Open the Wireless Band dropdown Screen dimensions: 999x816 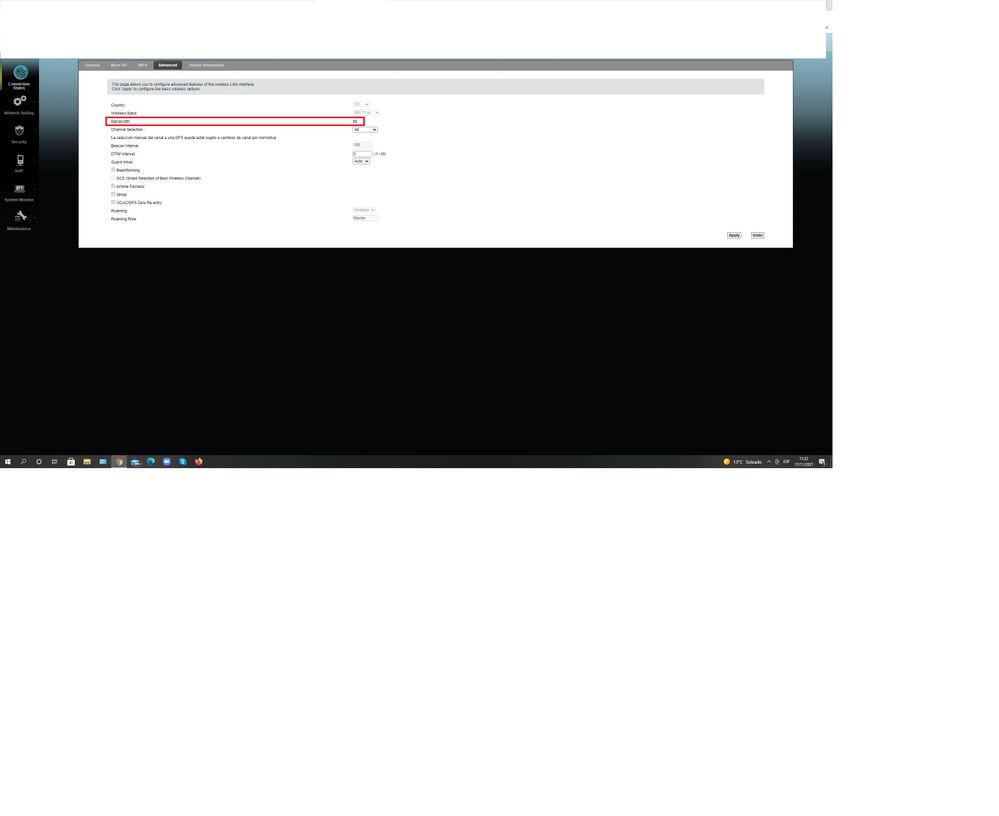[366, 112]
